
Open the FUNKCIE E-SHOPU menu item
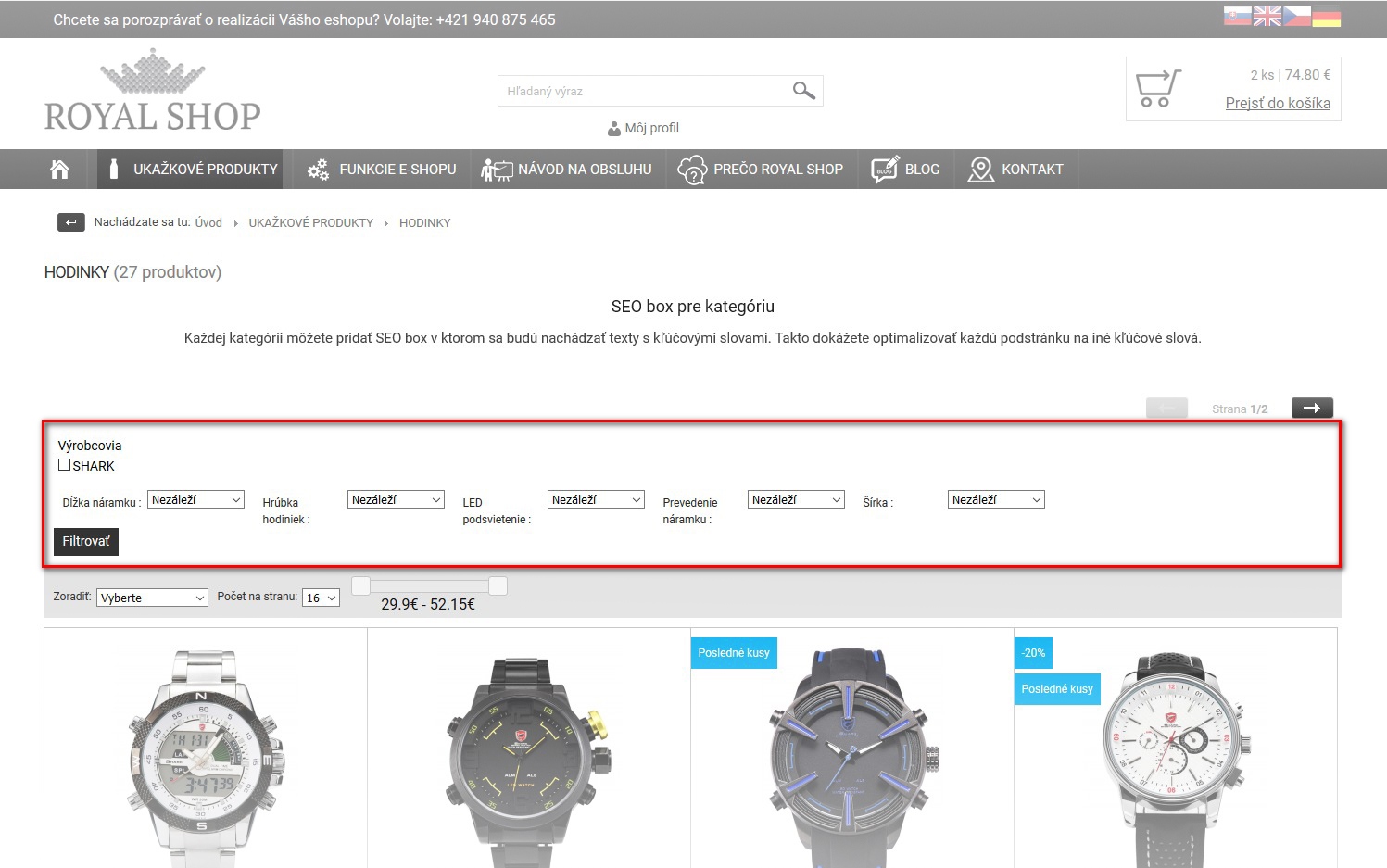tap(382, 170)
